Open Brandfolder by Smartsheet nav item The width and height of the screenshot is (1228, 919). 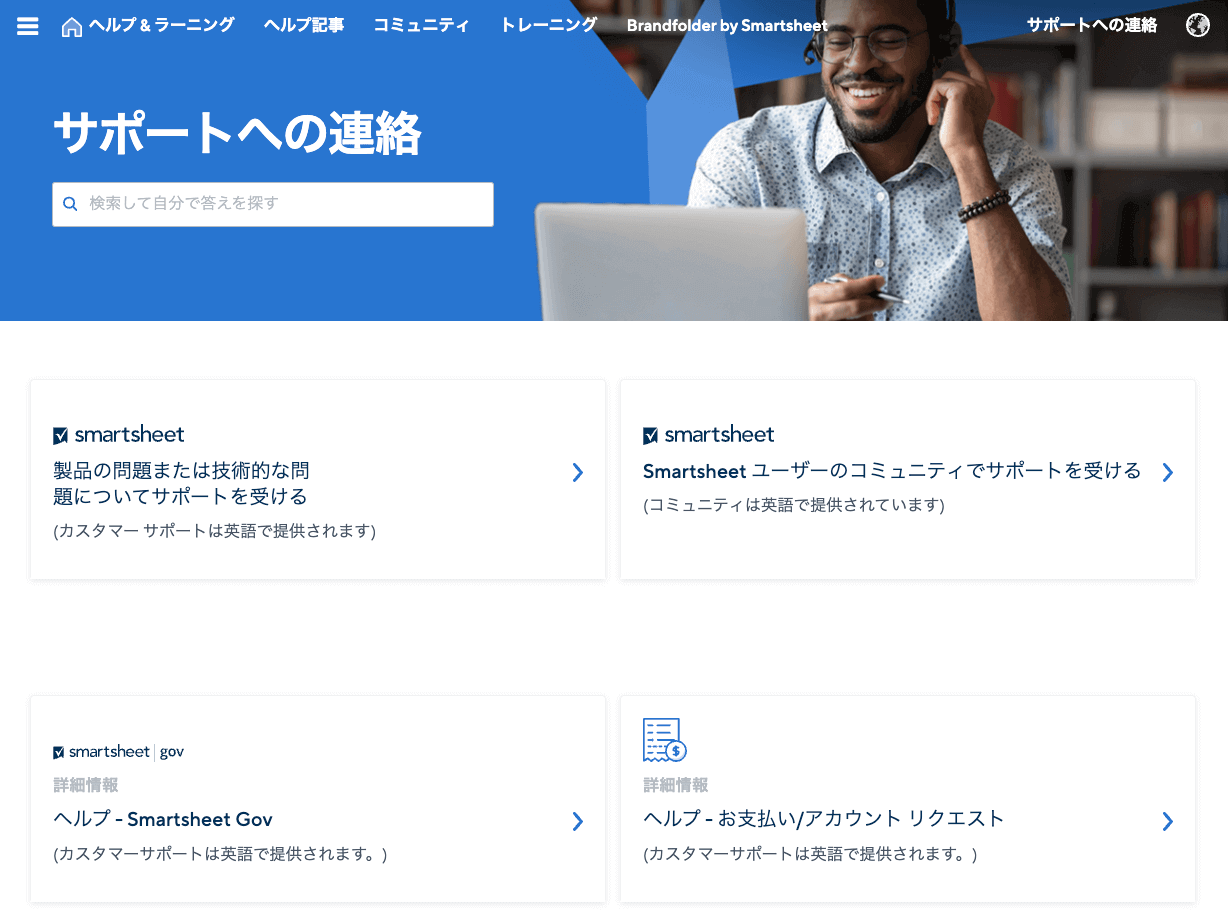coord(727,26)
